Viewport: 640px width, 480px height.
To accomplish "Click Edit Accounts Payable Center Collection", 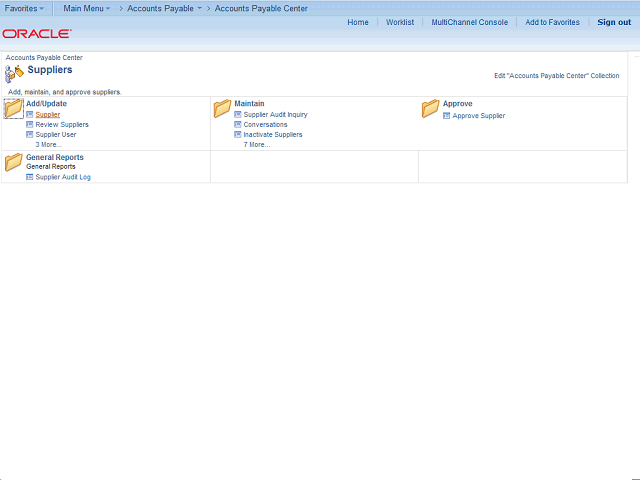I will pyautogui.click(x=557, y=76).
